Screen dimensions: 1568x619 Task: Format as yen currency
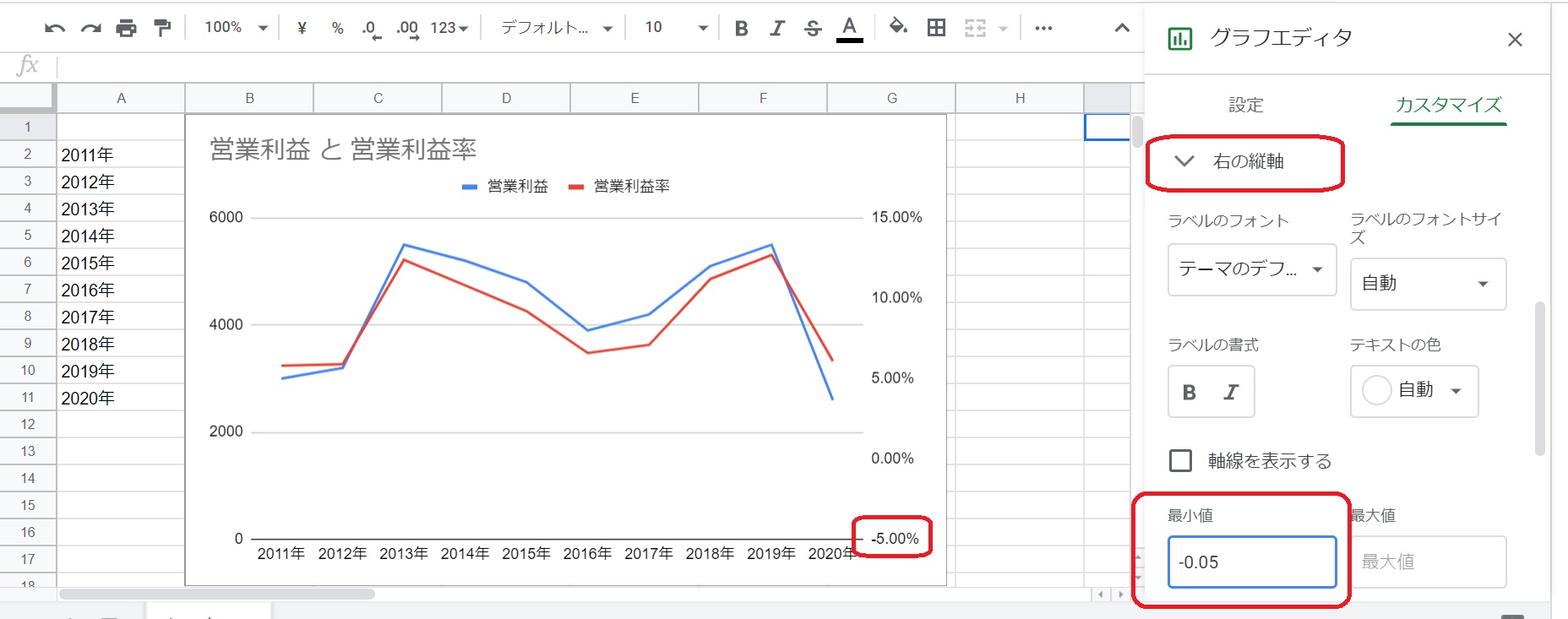point(302,28)
